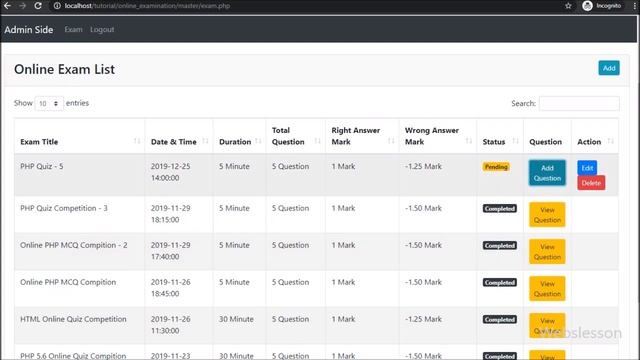Click the browser address bar URL
This screenshot has height=360, width=640.
[x=147, y=6]
